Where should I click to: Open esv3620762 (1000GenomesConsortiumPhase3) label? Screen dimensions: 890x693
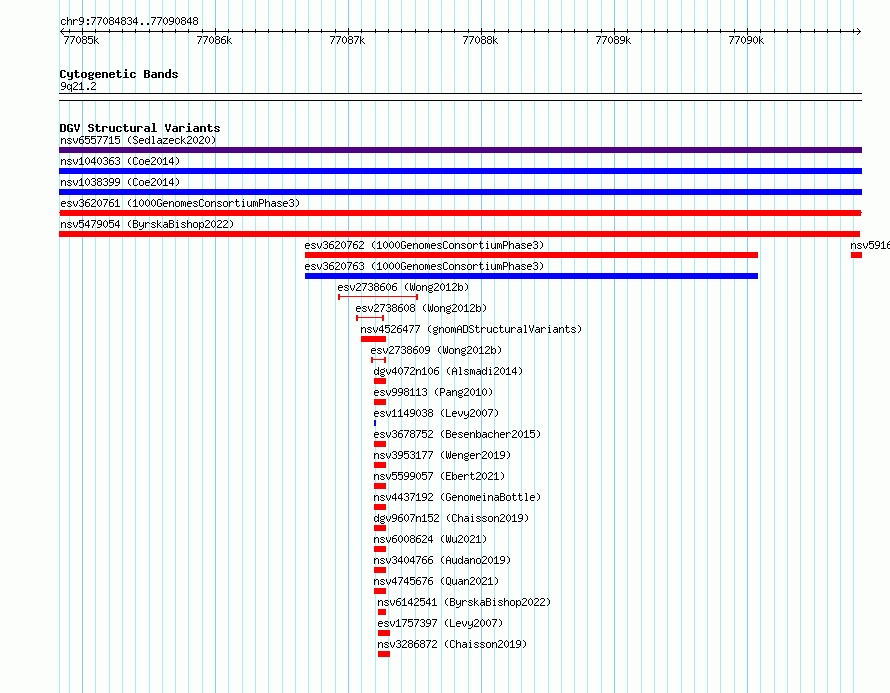point(424,245)
